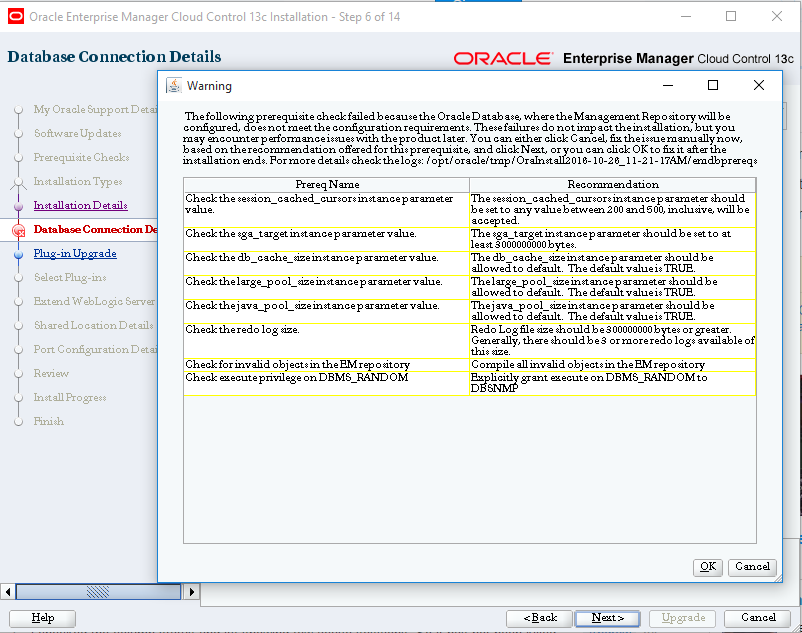The image size is (802, 633).
Task: Click the left arrow of the horizontal scrollbar
Action: click(x=8, y=592)
